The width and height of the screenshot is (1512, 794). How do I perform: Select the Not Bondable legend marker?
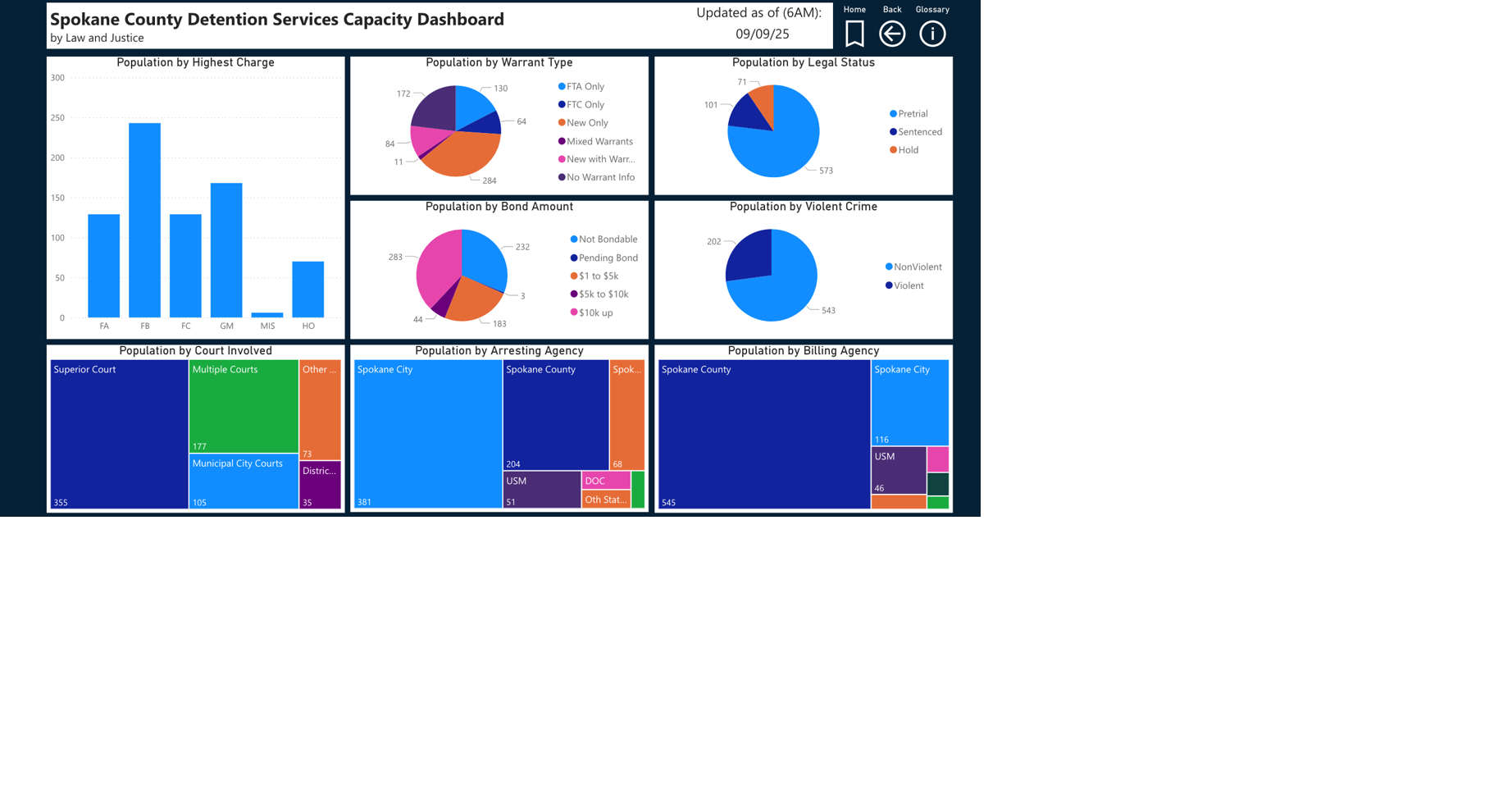click(x=573, y=239)
